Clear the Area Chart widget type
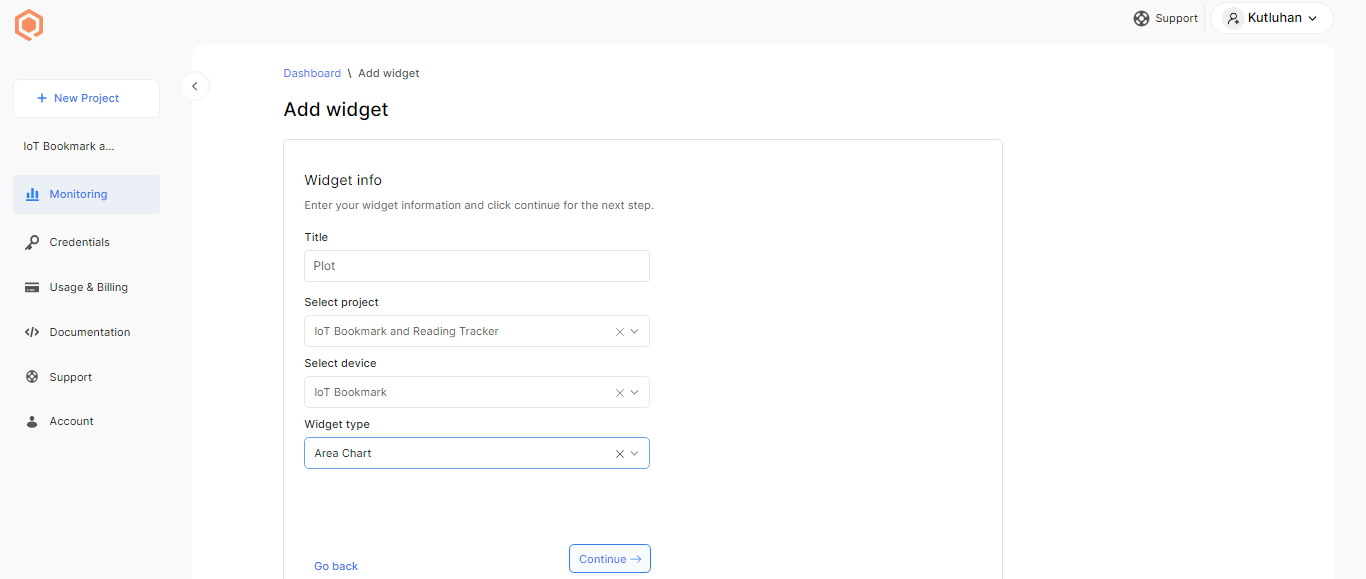 tap(619, 453)
